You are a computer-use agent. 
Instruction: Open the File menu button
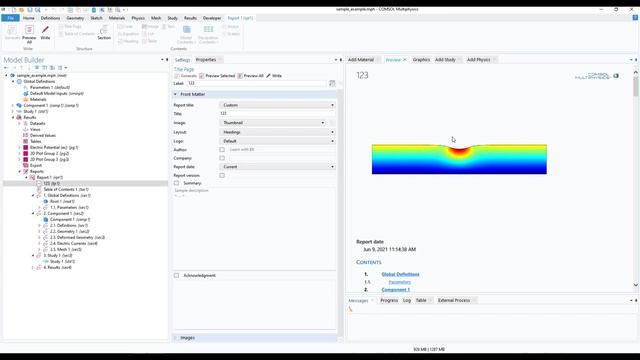pyautogui.click(x=11, y=18)
